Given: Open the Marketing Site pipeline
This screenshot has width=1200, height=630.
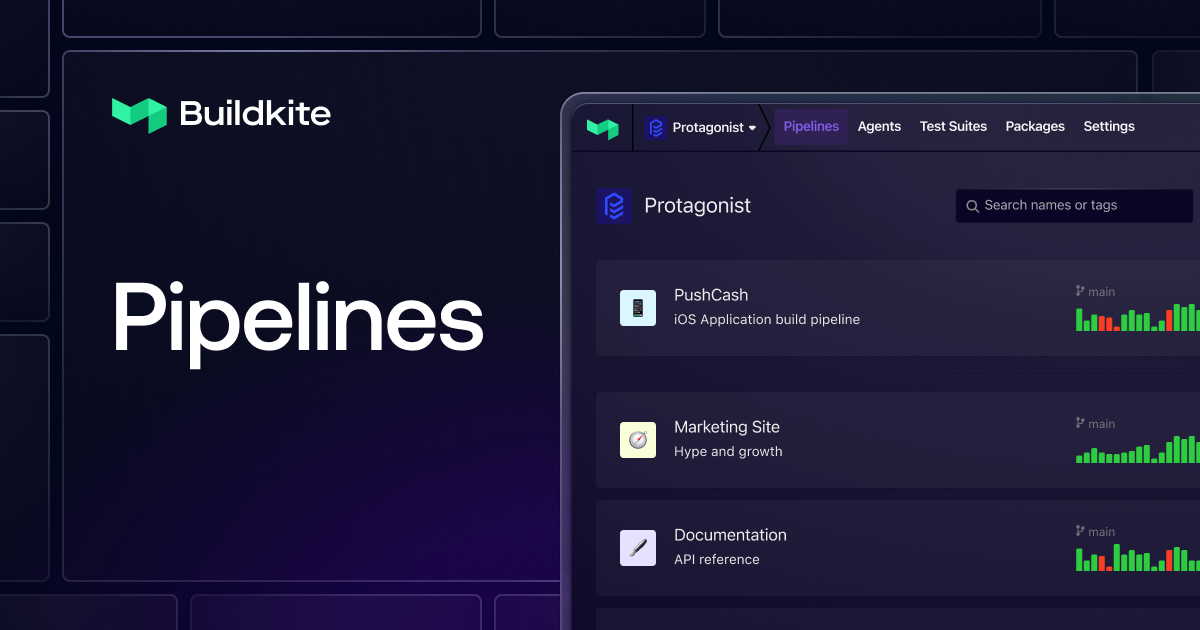Looking at the screenshot, I should click(x=727, y=427).
